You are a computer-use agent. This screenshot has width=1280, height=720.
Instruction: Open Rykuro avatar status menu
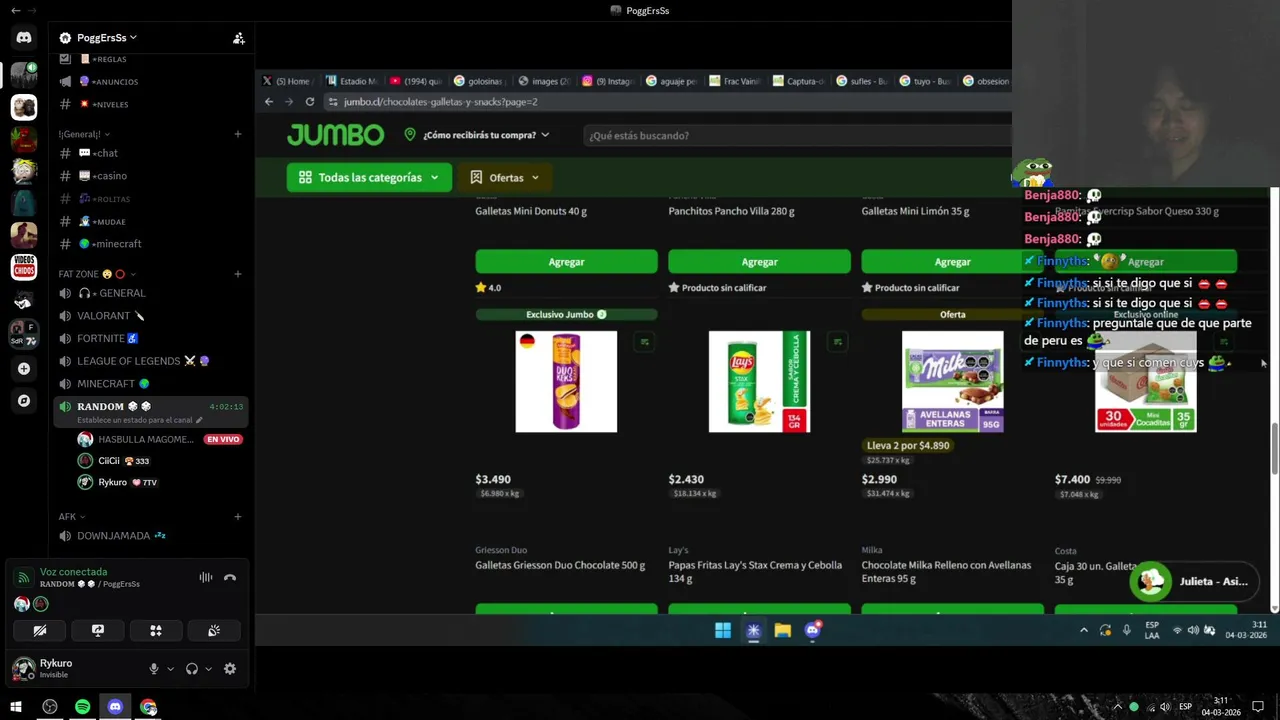(23, 668)
